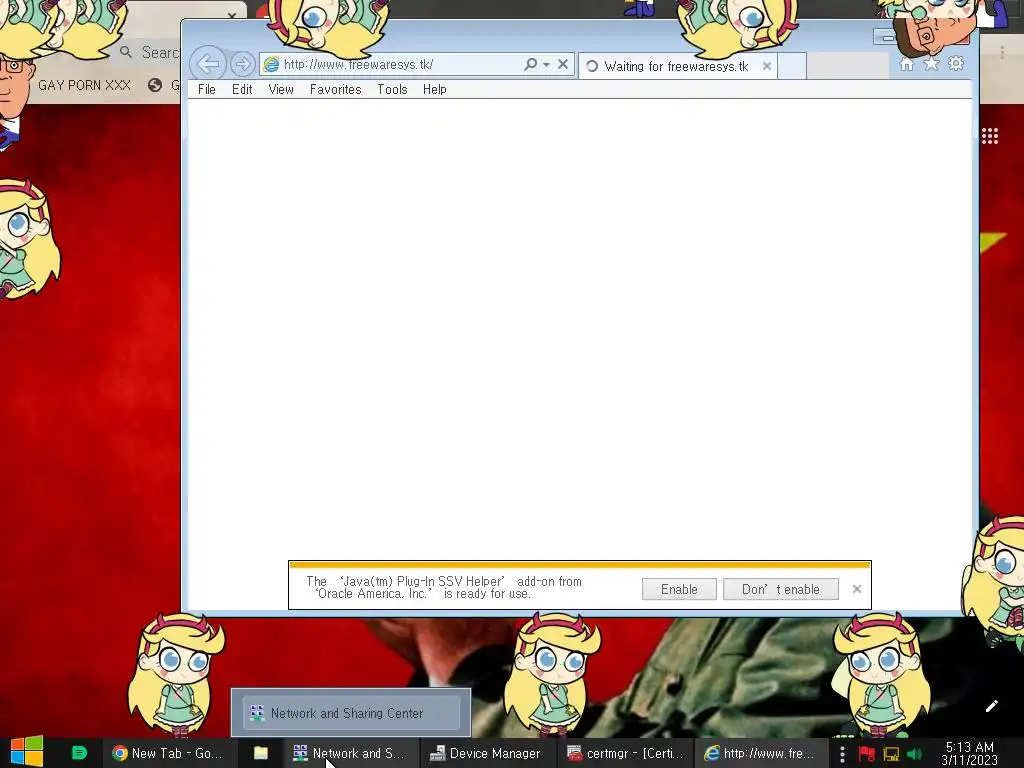
Task: Open the Tools menu
Action: pyautogui.click(x=392, y=89)
